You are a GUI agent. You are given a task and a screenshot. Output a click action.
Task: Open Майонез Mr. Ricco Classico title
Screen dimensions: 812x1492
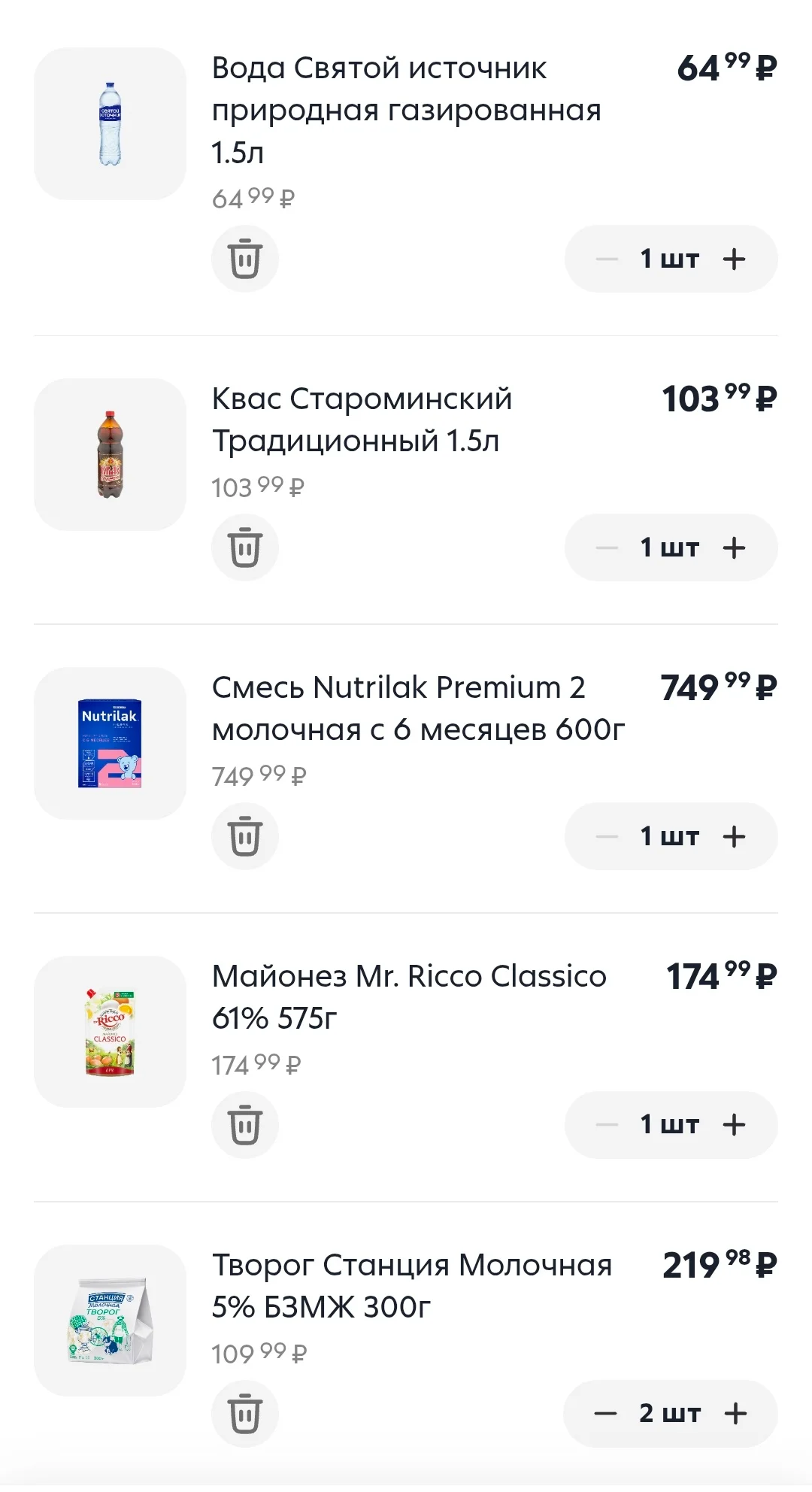pyautogui.click(x=409, y=997)
